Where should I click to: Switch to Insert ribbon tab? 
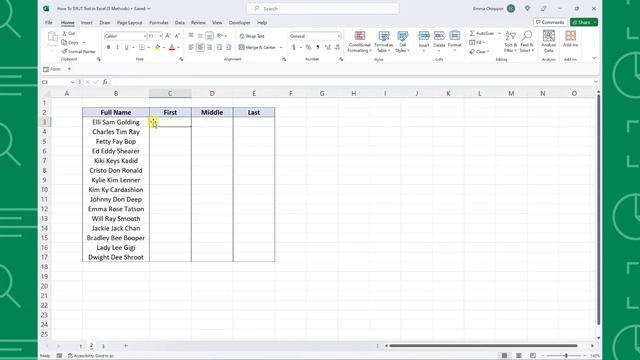coord(87,22)
